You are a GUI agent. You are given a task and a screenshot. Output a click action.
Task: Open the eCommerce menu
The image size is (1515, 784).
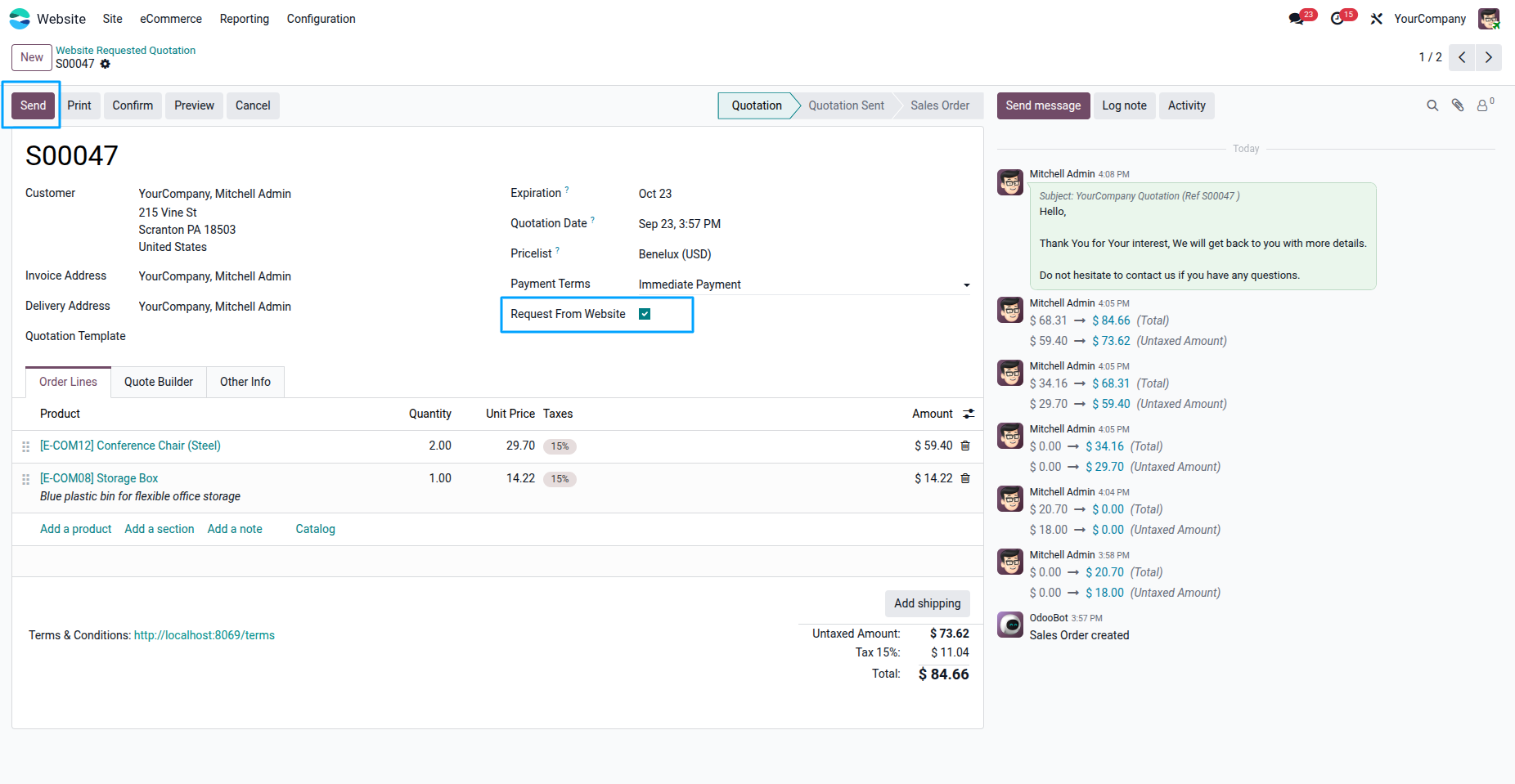170,19
